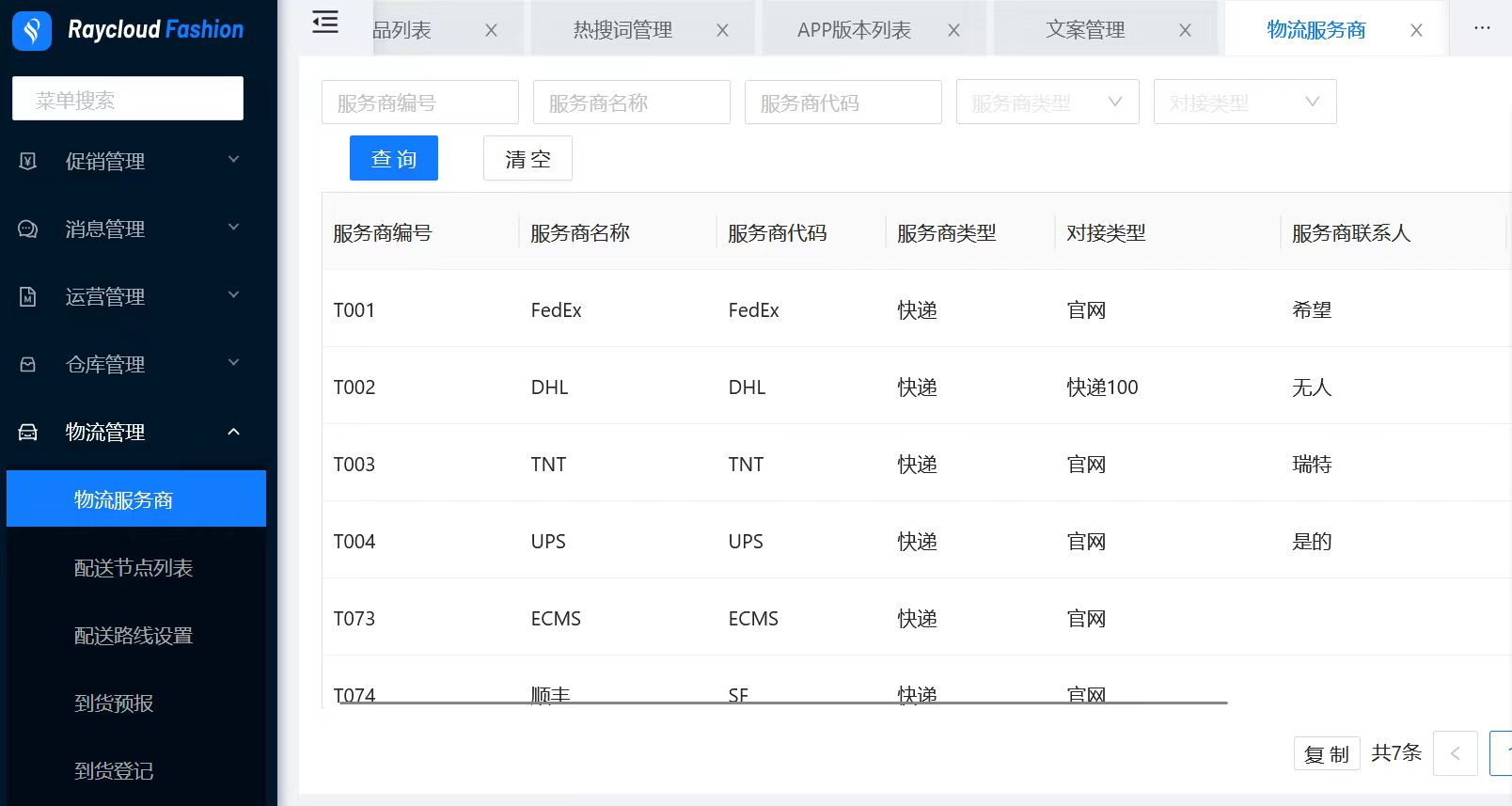Click the contact 希望 cell
The image size is (1512, 806).
(x=1312, y=309)
